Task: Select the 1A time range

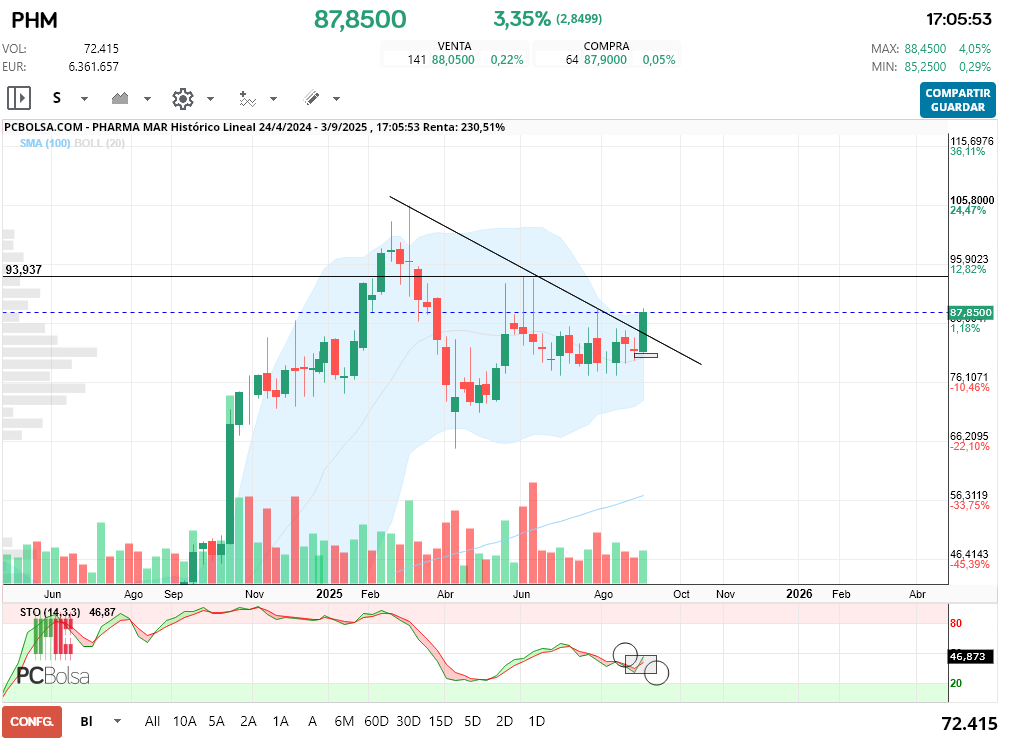Action: (x=280, y=722)
